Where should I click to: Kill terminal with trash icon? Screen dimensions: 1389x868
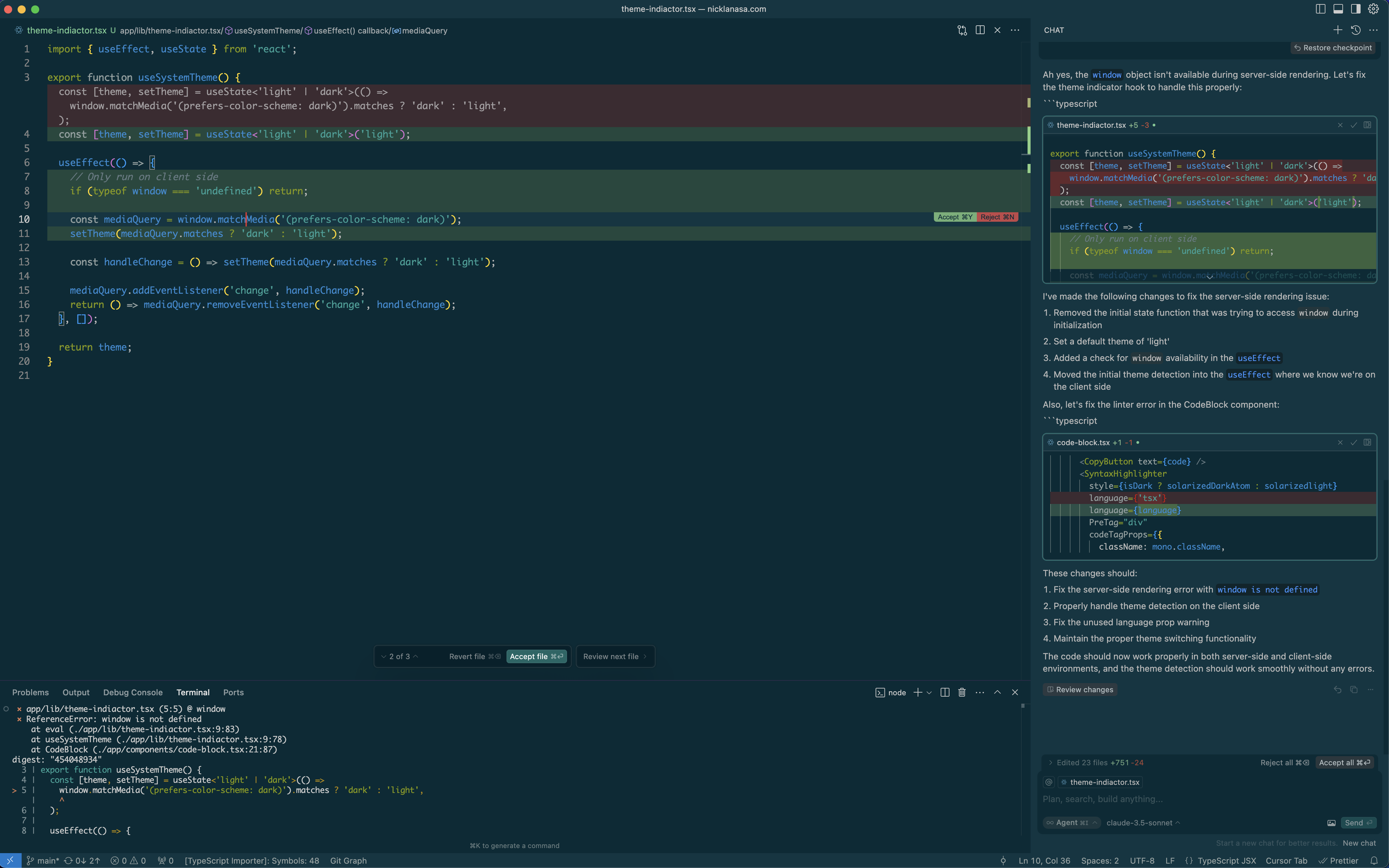(962, 692)
